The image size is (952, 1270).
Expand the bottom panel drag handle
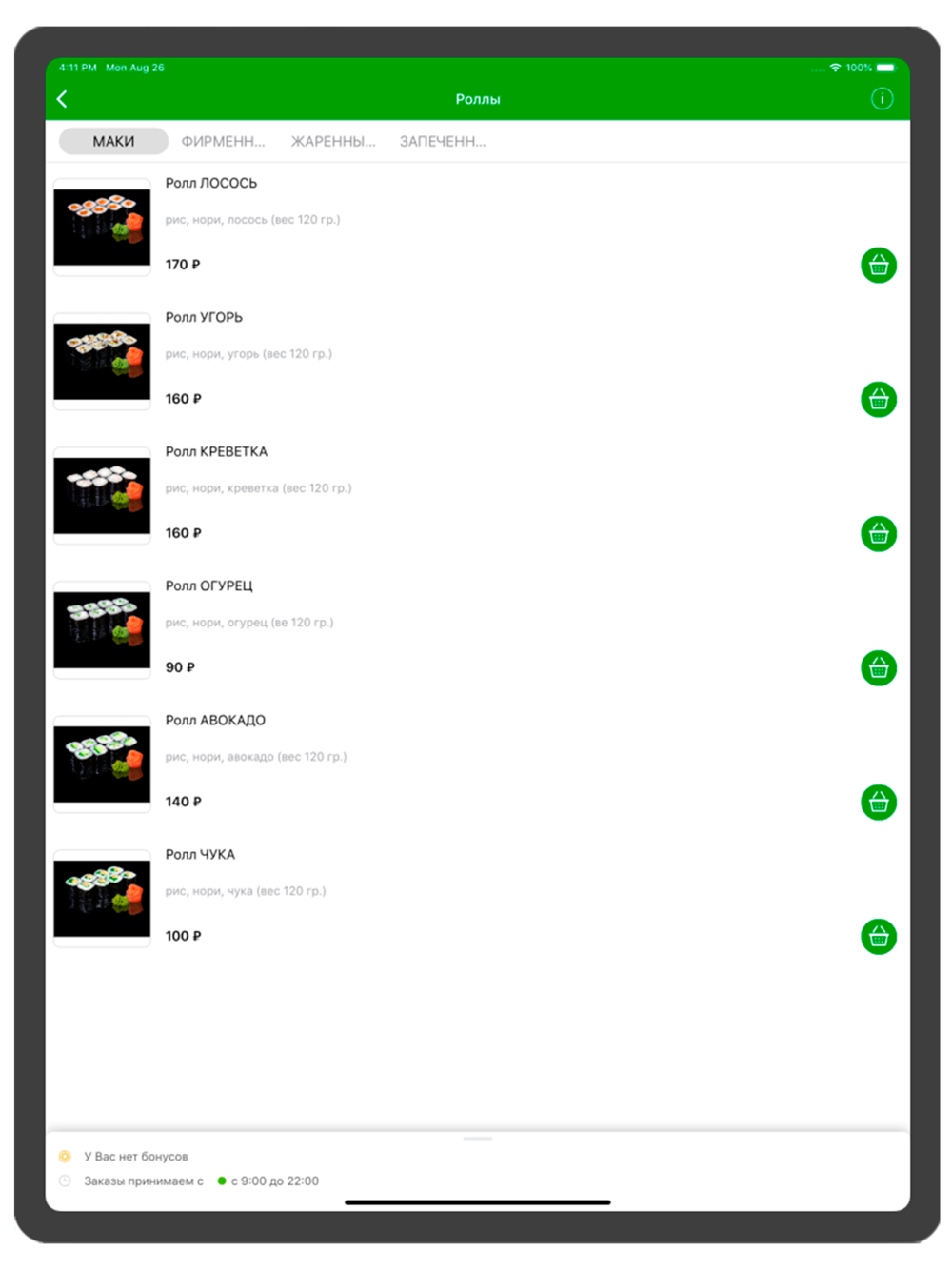tap(478, 1139)
